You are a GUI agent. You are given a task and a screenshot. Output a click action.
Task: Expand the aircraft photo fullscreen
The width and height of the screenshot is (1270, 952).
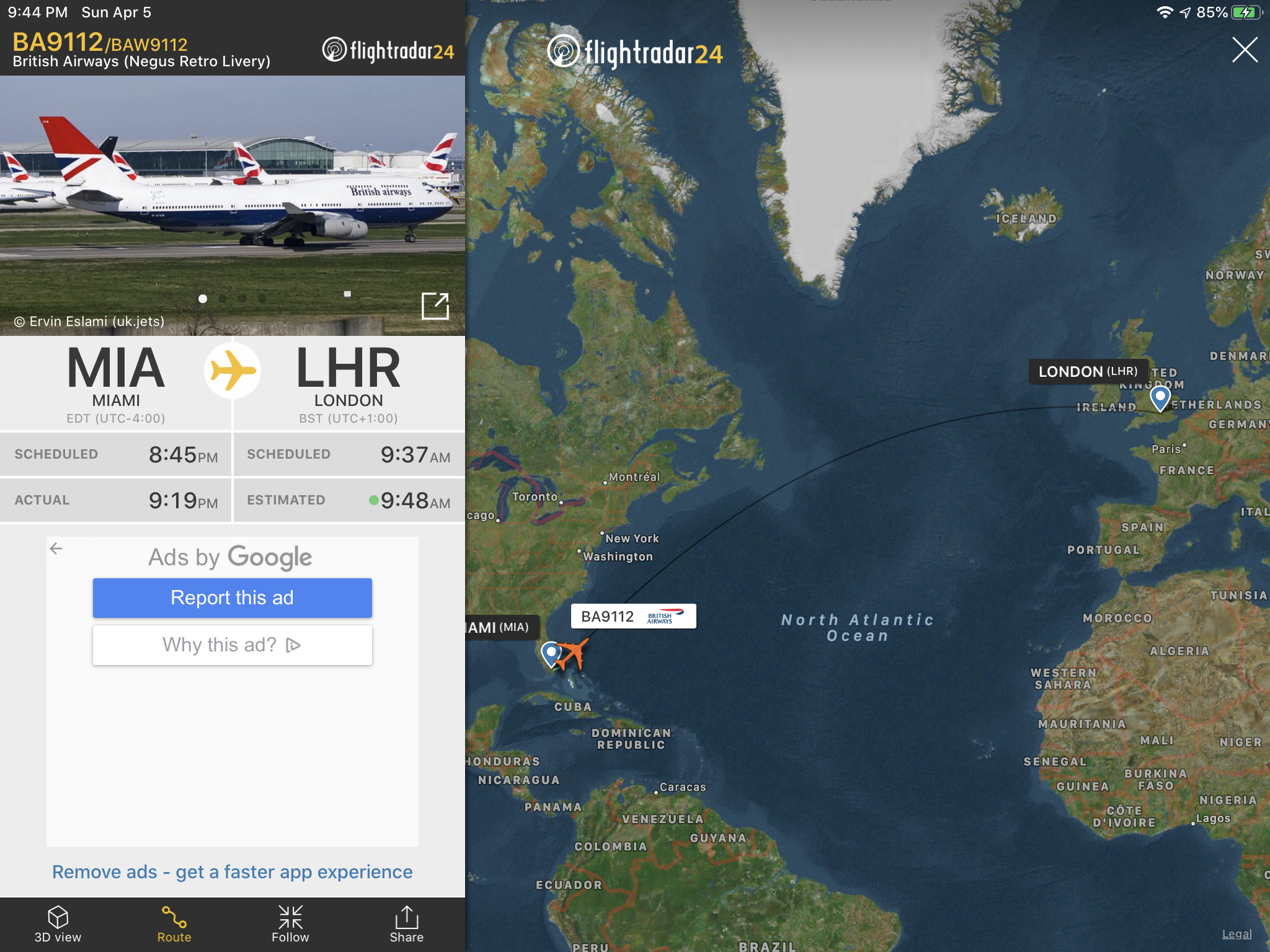[435, 306]
